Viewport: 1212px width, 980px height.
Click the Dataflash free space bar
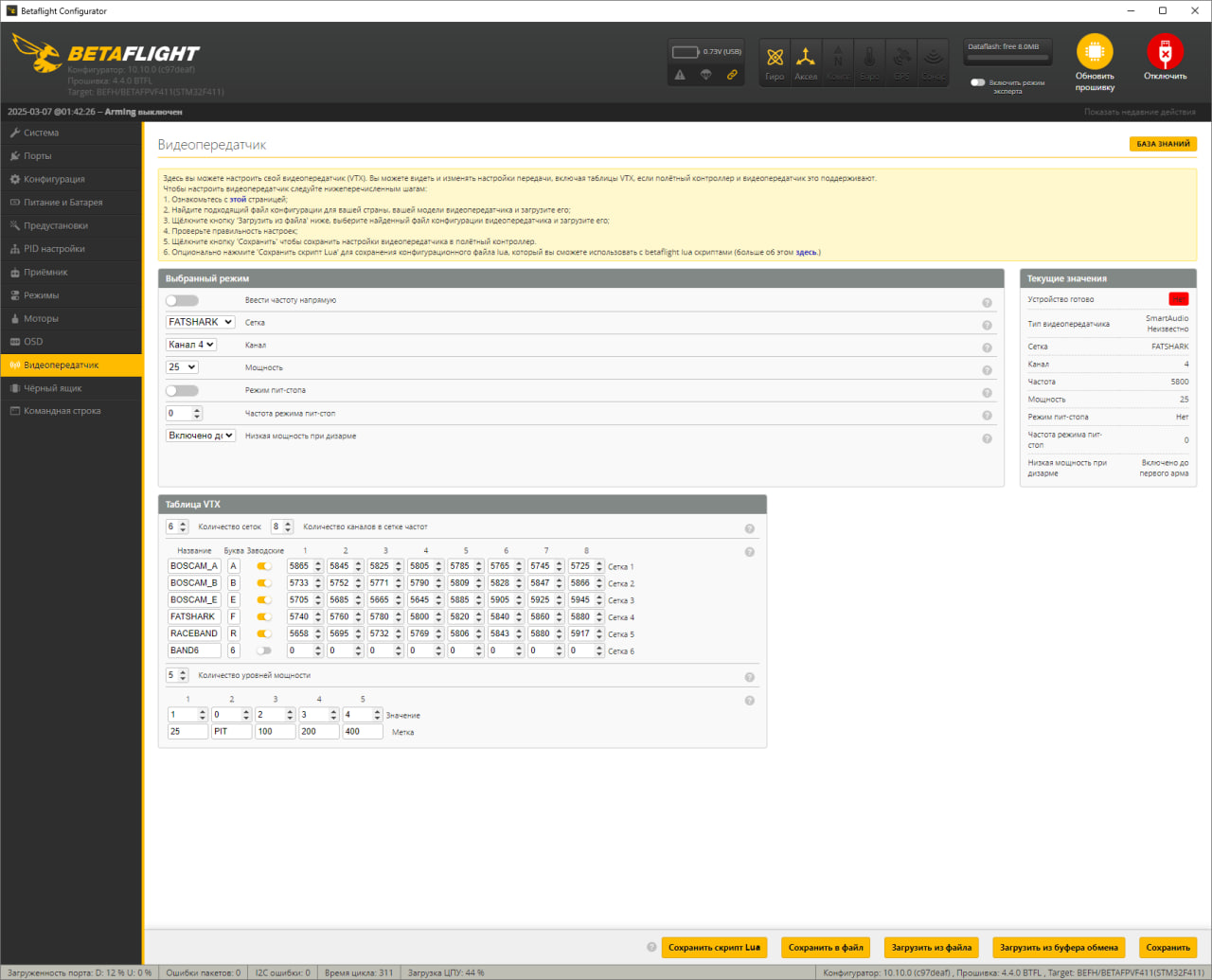tap(1007, 57)
